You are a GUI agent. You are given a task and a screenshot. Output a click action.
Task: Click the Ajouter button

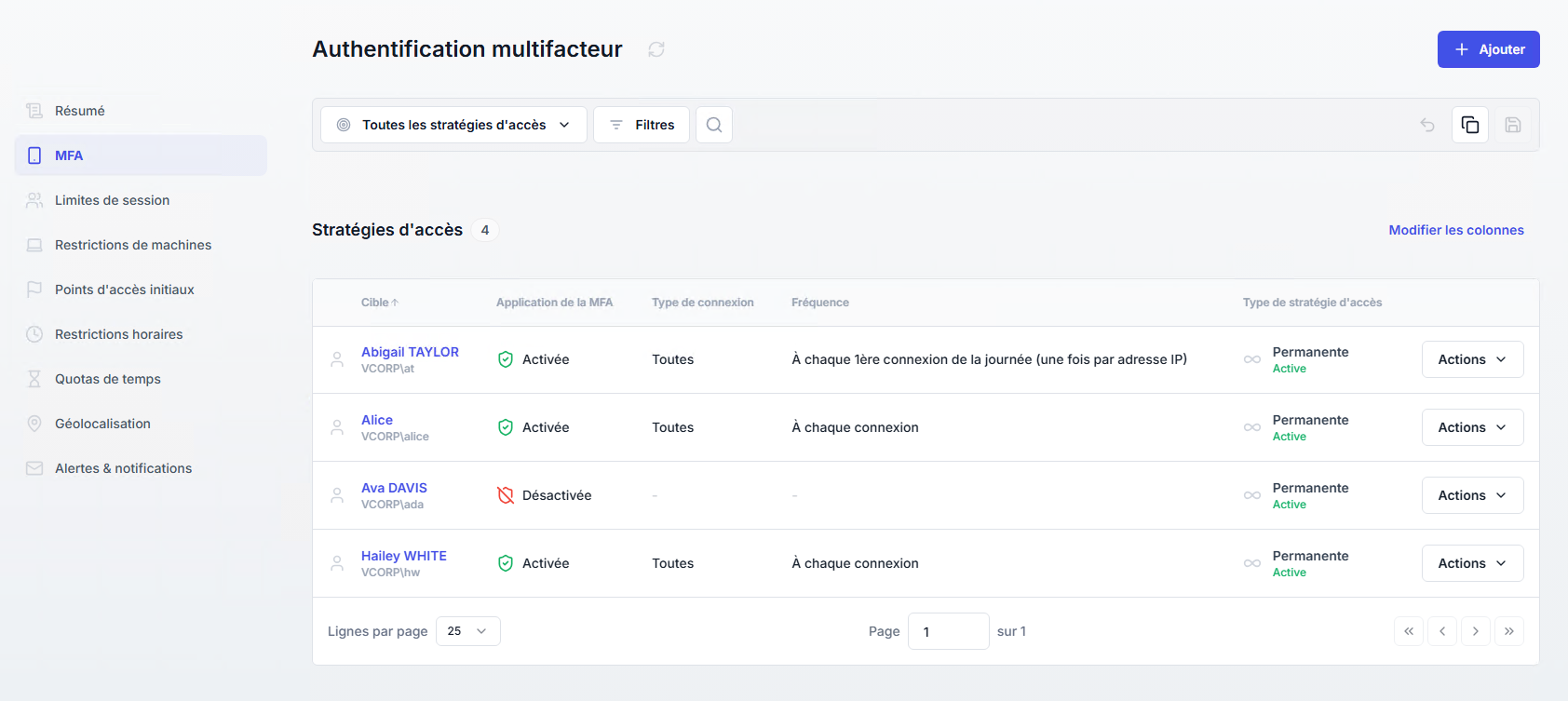pos(1488,49)
